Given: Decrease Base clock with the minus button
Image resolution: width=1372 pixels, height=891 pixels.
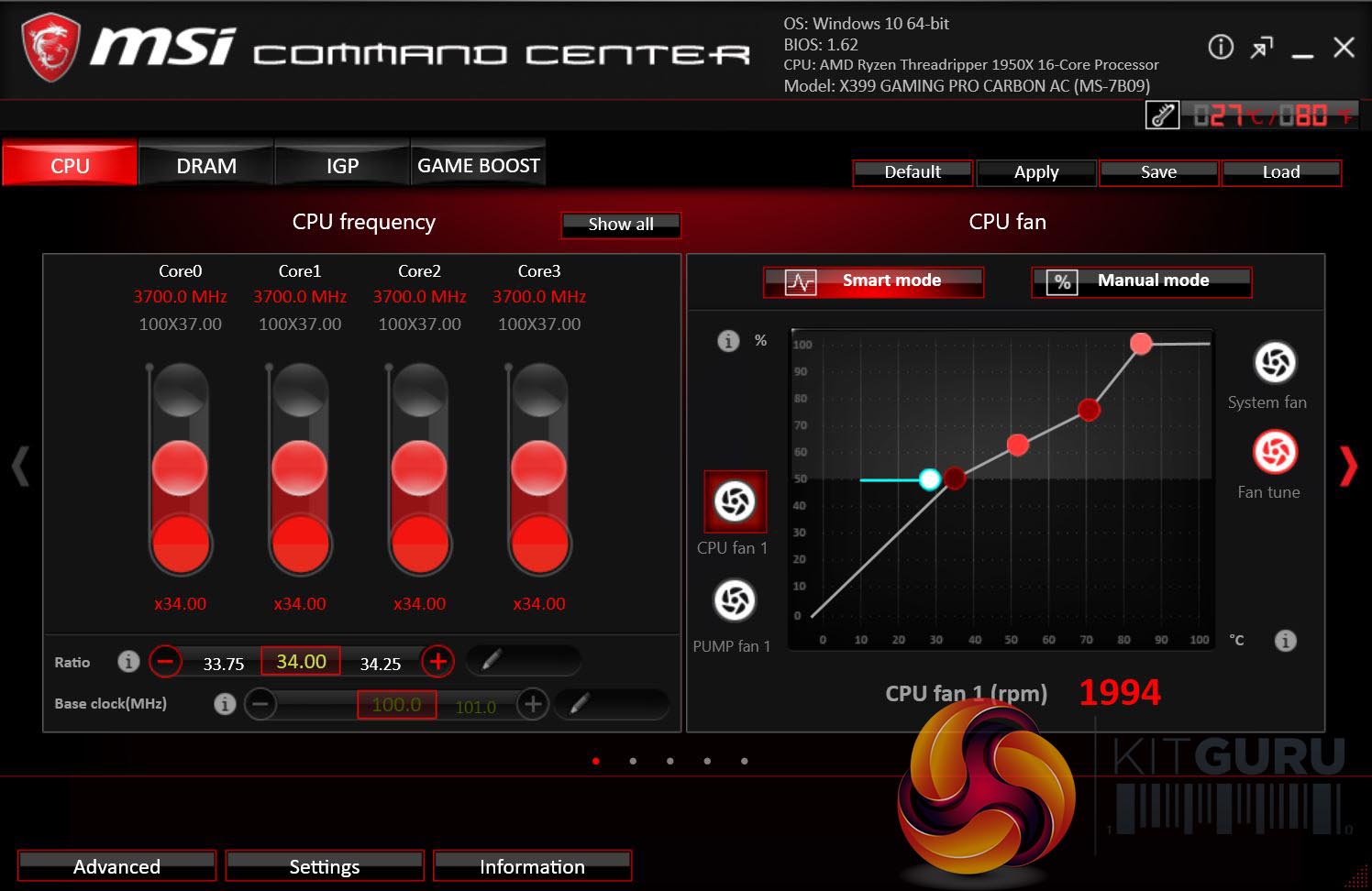Looking at the screenshot, I should (x=260, y=704).
